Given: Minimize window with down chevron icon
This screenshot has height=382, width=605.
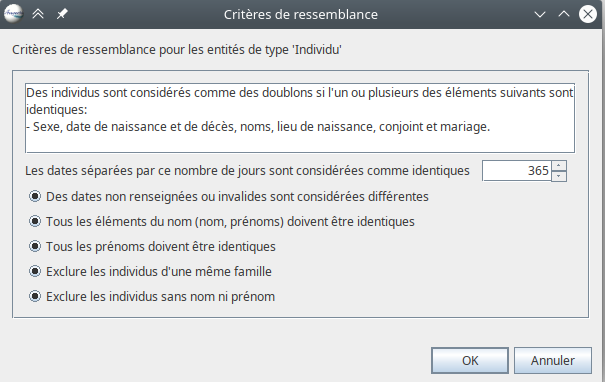Looking at the screenshot, I should [540, 15].
